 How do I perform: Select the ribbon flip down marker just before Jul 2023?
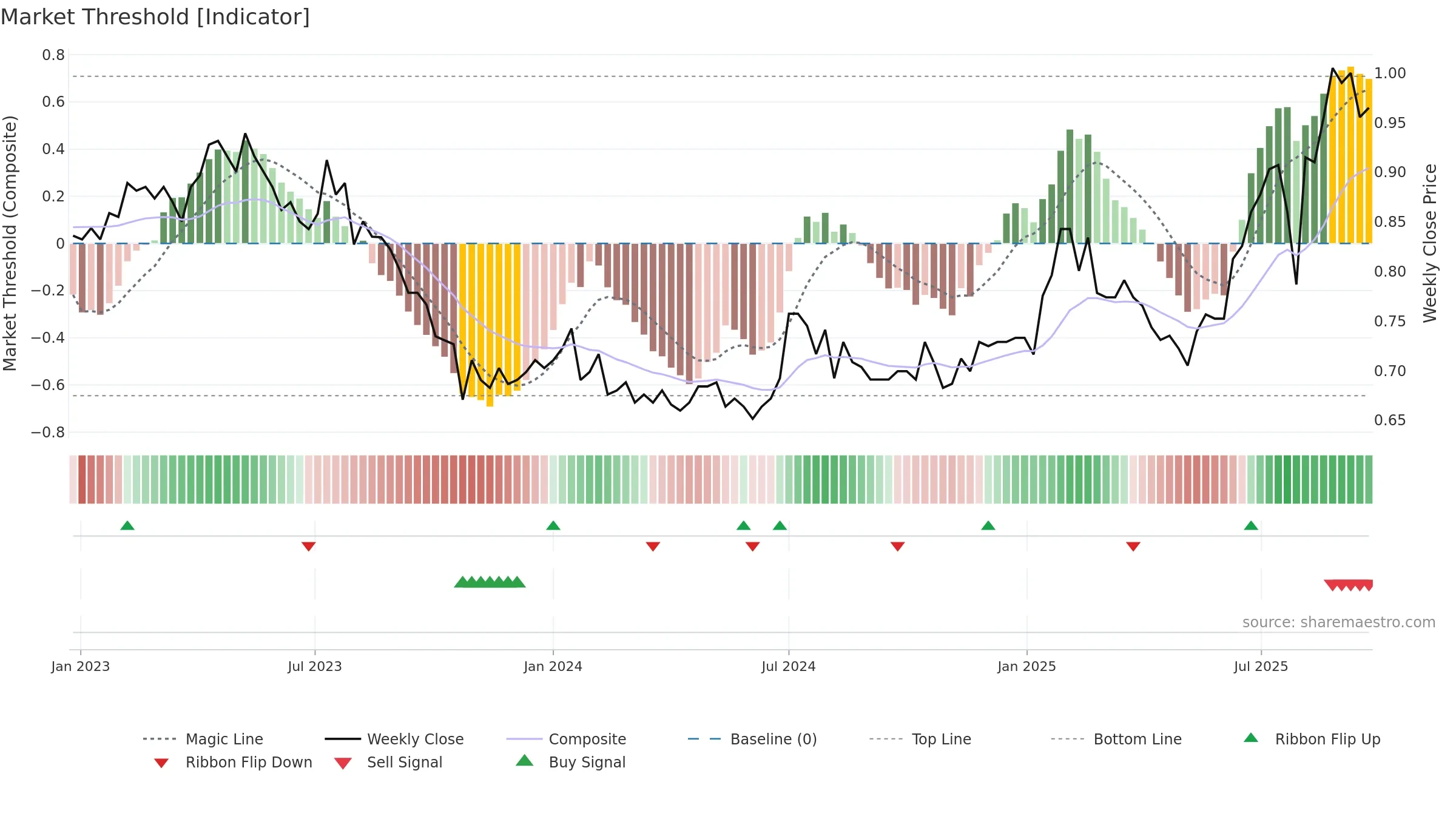308,547
